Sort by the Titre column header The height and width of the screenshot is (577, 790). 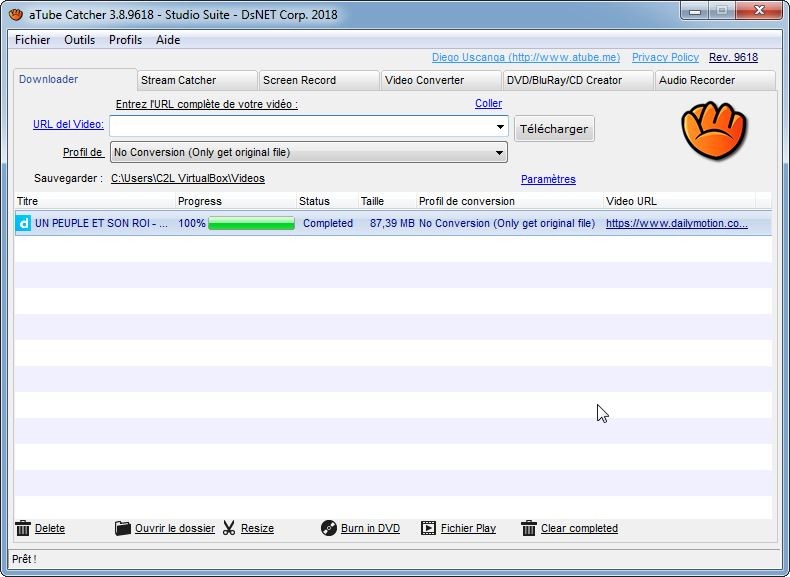point(95,201)
